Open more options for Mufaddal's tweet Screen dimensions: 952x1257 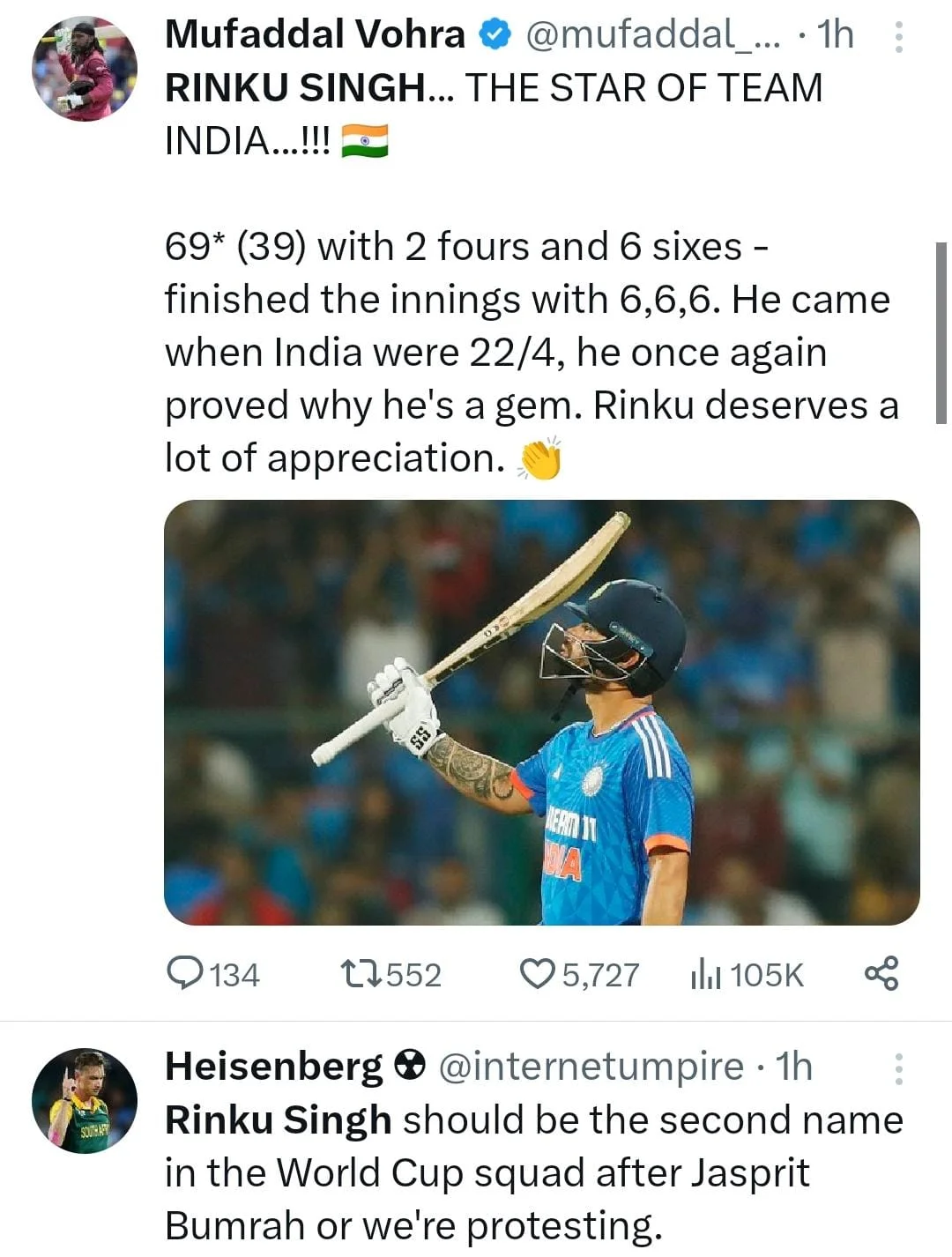pyautogui.click(x=898, y=37)
